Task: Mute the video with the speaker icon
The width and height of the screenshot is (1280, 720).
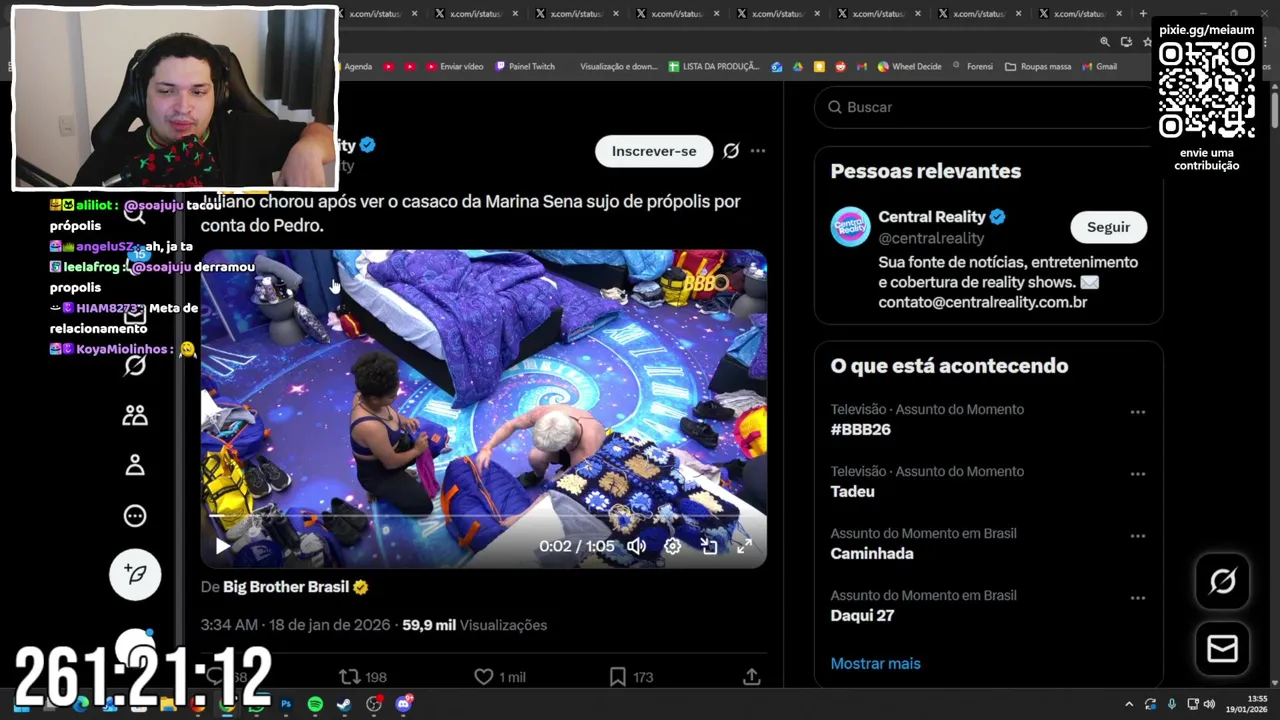Action: tap(636, 546)
